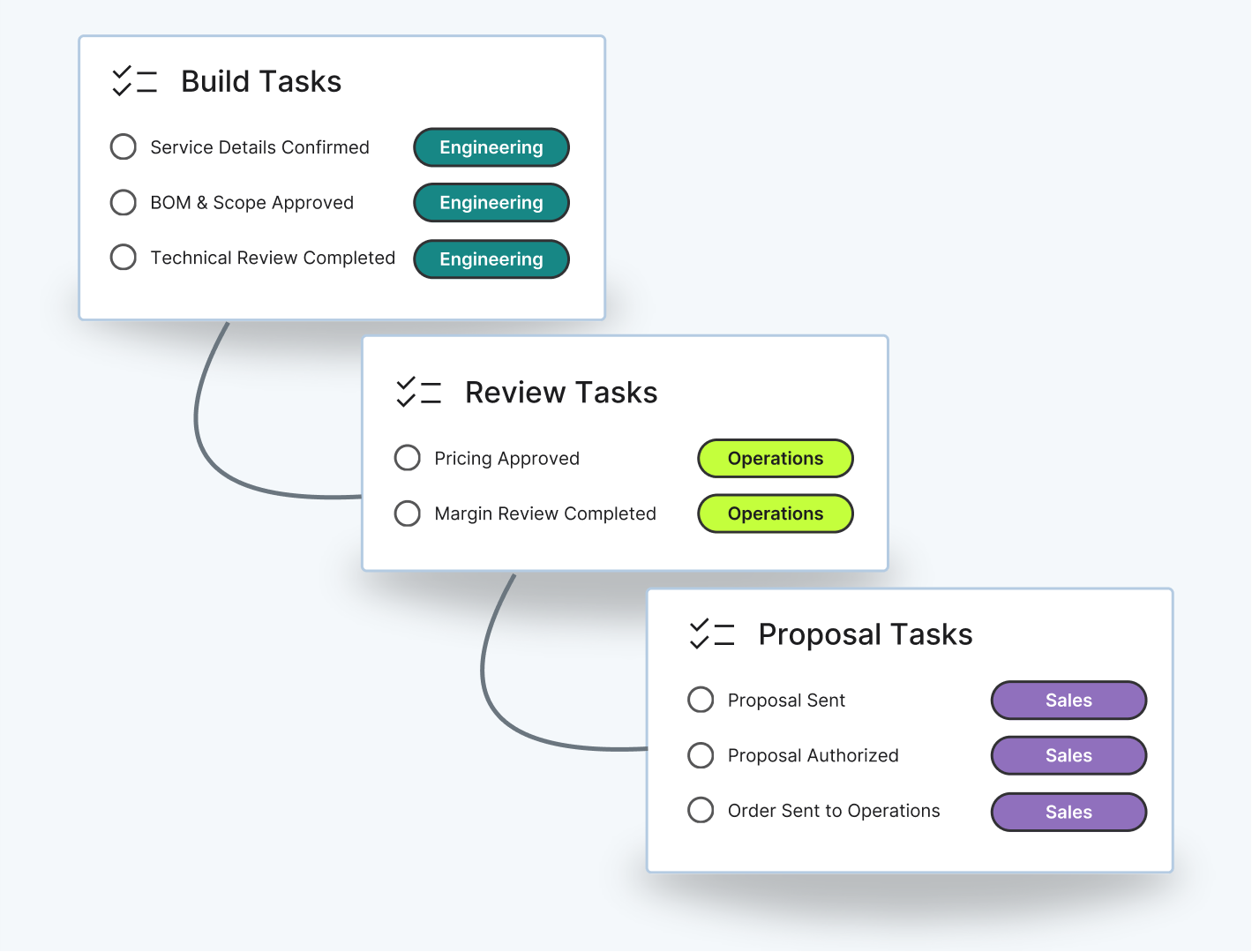This screenshot has width=1252, height=952.
Task: Check the Margin Review Completed circle
Action: pos(407,513)
